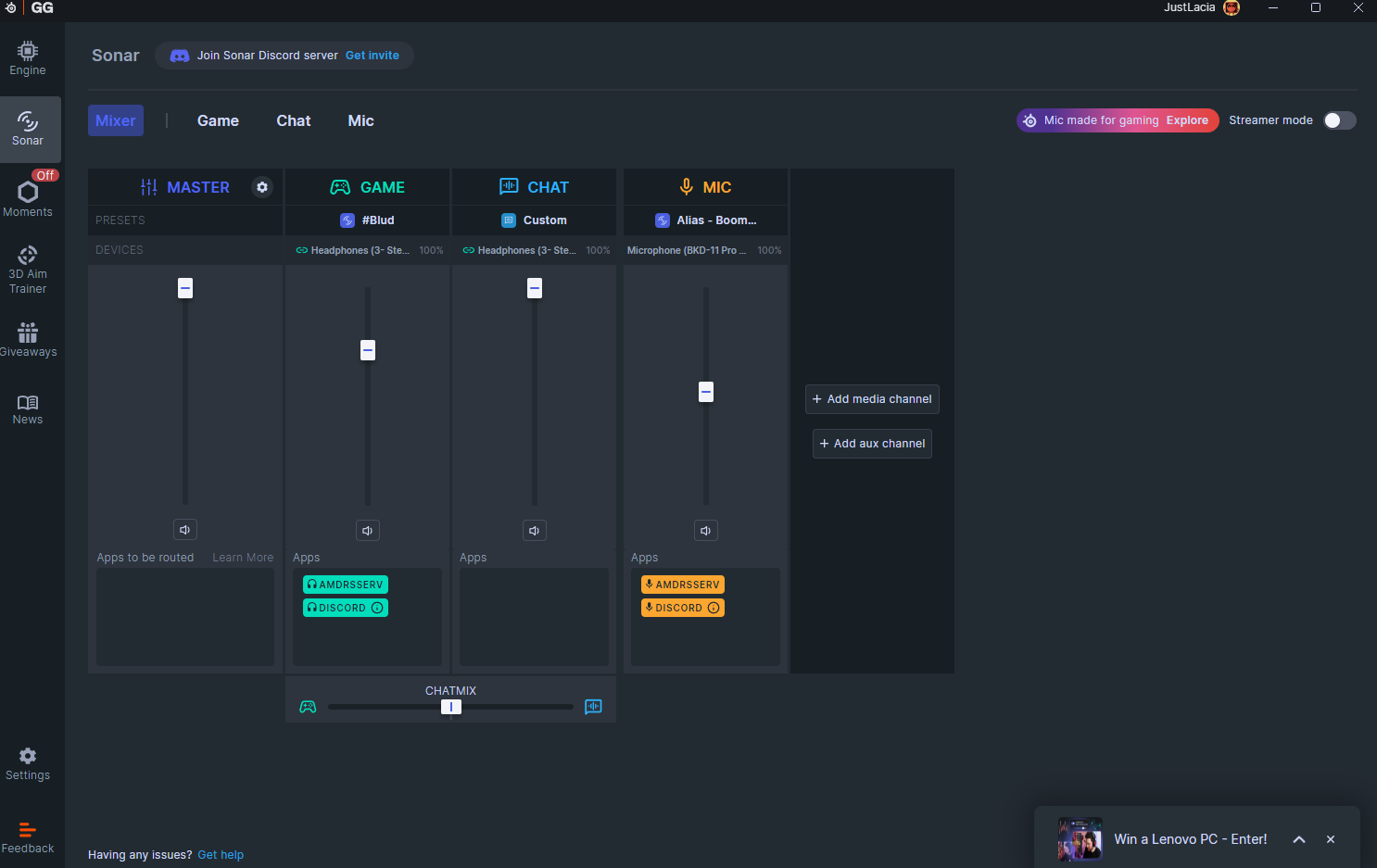
Task: Dismiss the Win a Lenovo PC notification
Action: [x=1331, y=839]
